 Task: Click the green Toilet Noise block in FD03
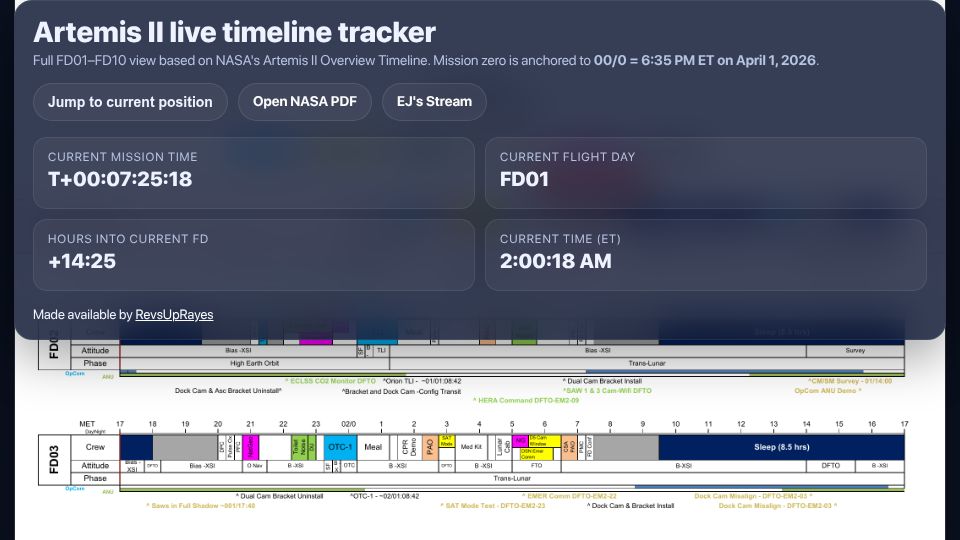[x=299, y=448]
